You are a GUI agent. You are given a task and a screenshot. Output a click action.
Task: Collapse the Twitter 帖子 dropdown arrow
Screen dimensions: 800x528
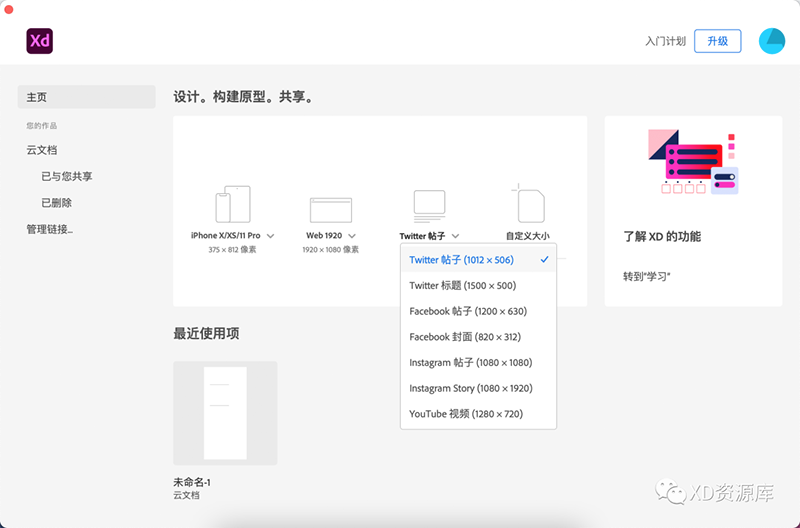pos(456,236)
